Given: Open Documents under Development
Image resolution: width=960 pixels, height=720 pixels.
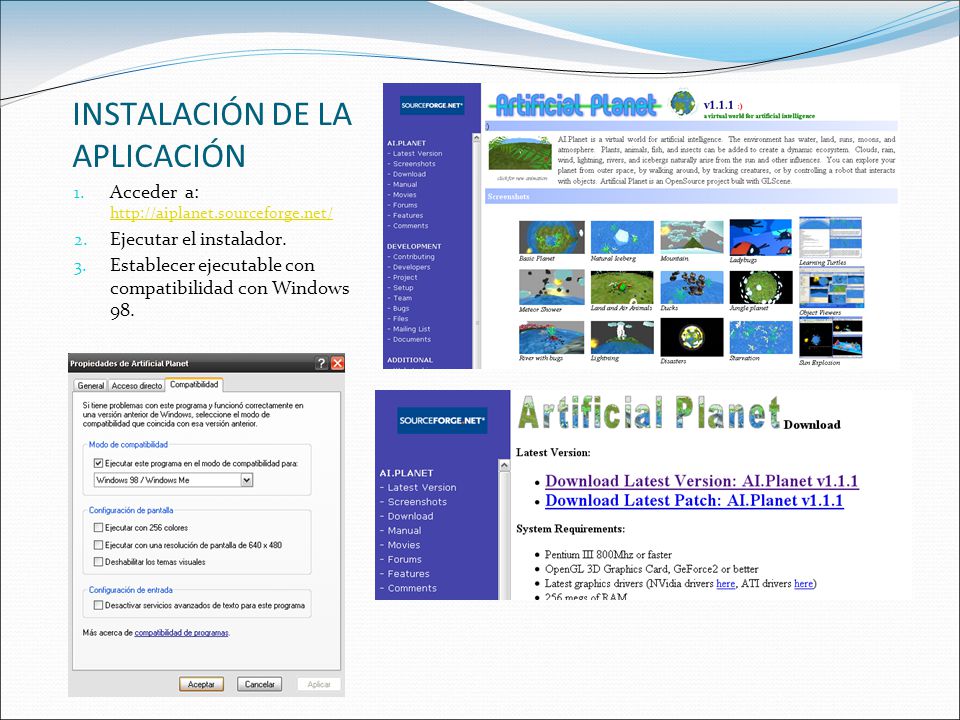Looking at the screenshot, I should (x=411, y=340).
